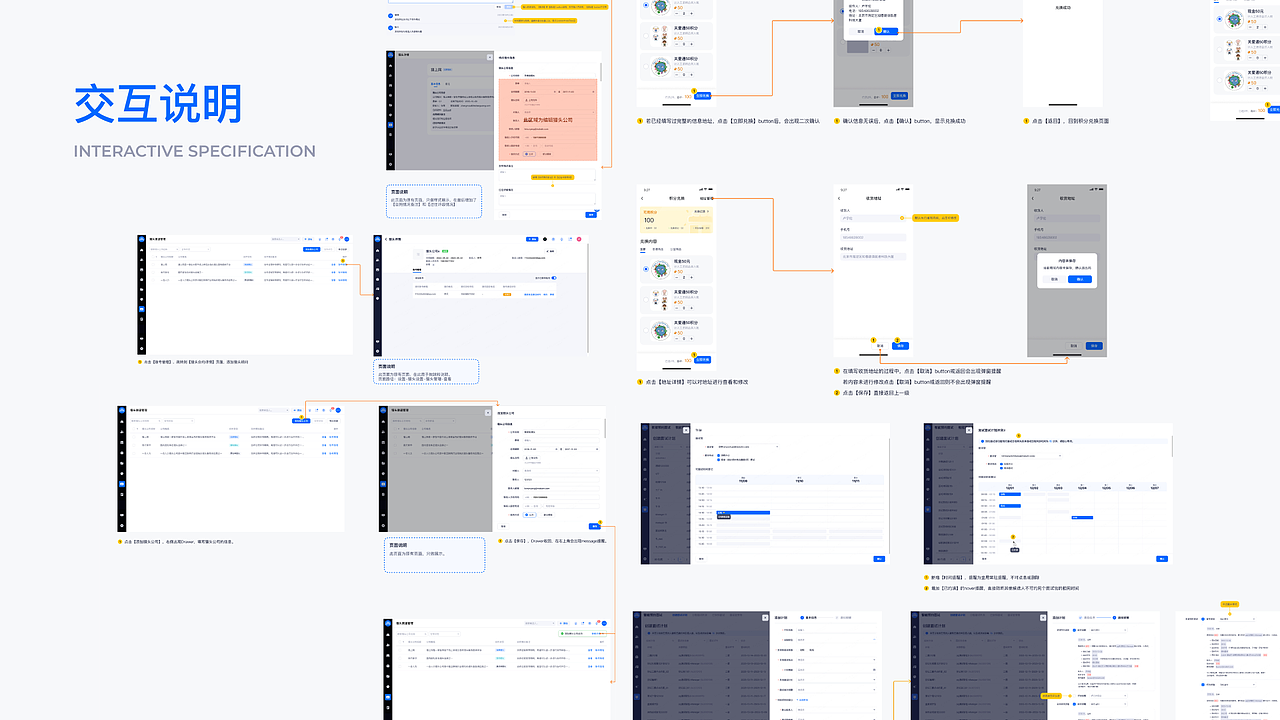
Task: Click black round icon in detail page header
Action: (x=545, y=239)
